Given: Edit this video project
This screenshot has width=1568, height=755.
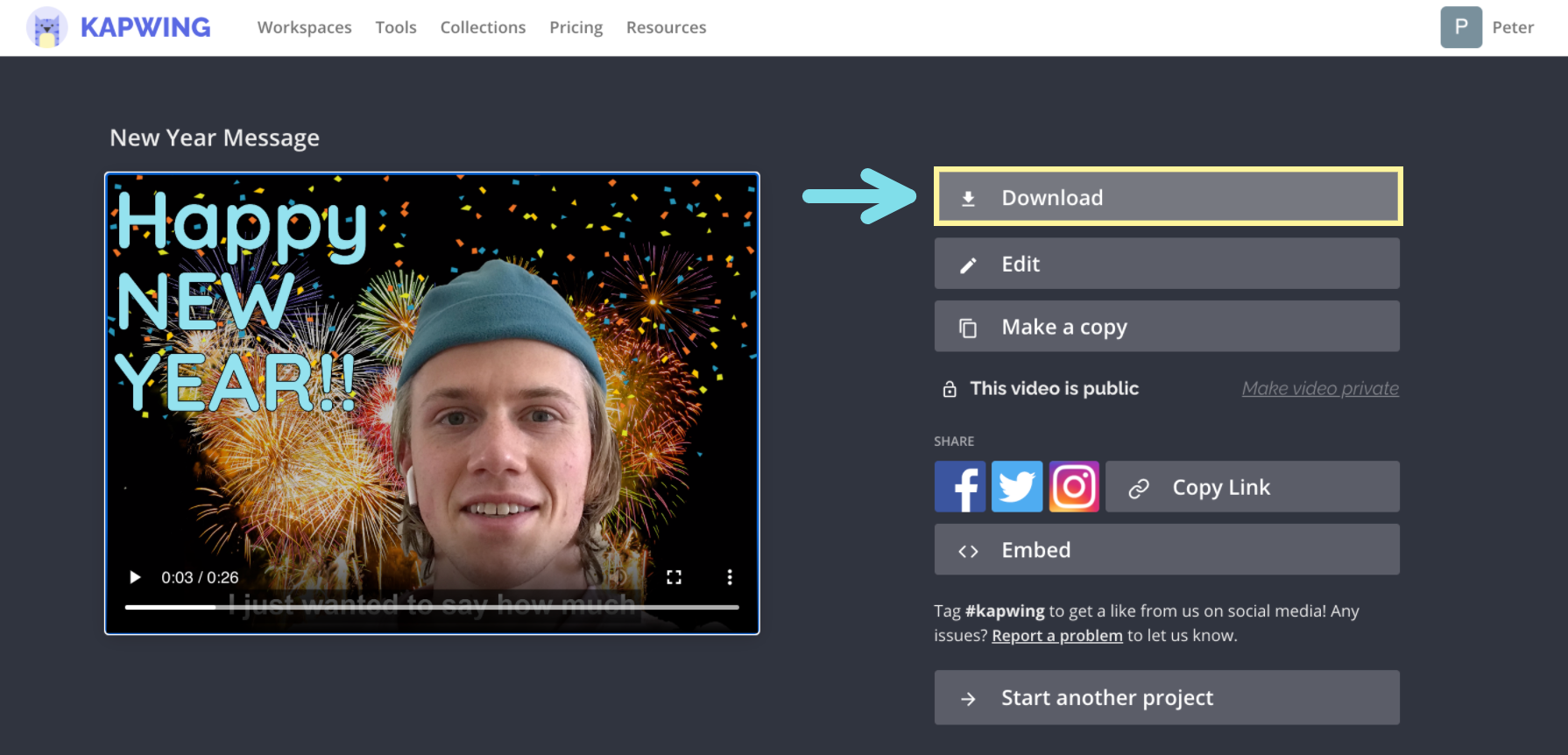Looking at the screenshot, I should click(1167, 264).
